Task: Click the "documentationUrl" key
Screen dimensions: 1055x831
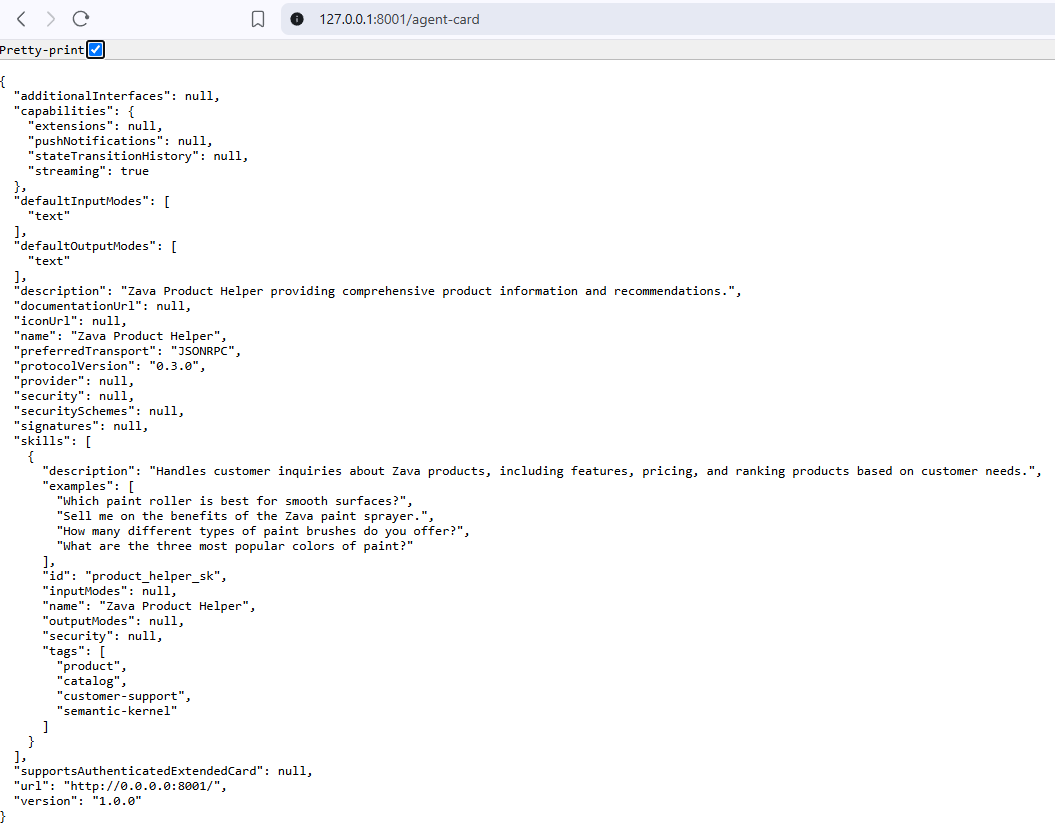Action: click(x=77, y=306)
